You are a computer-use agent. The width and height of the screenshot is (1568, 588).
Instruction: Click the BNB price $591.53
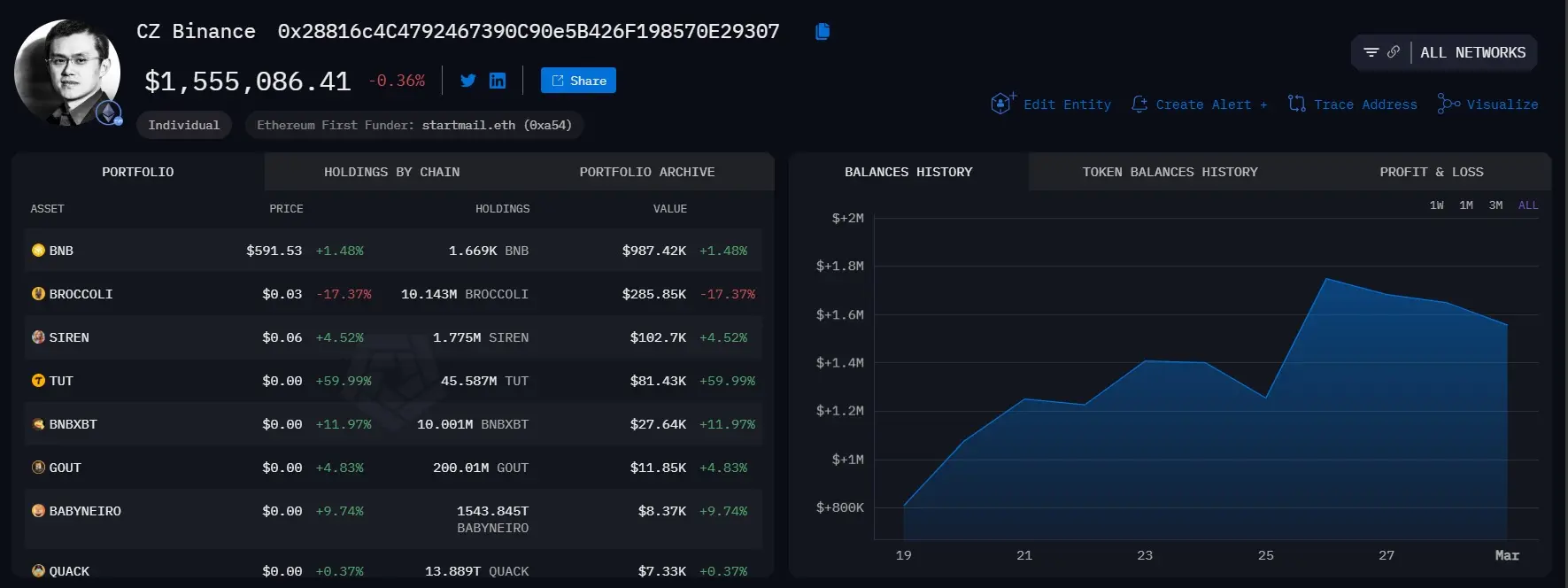pos(274,251)
